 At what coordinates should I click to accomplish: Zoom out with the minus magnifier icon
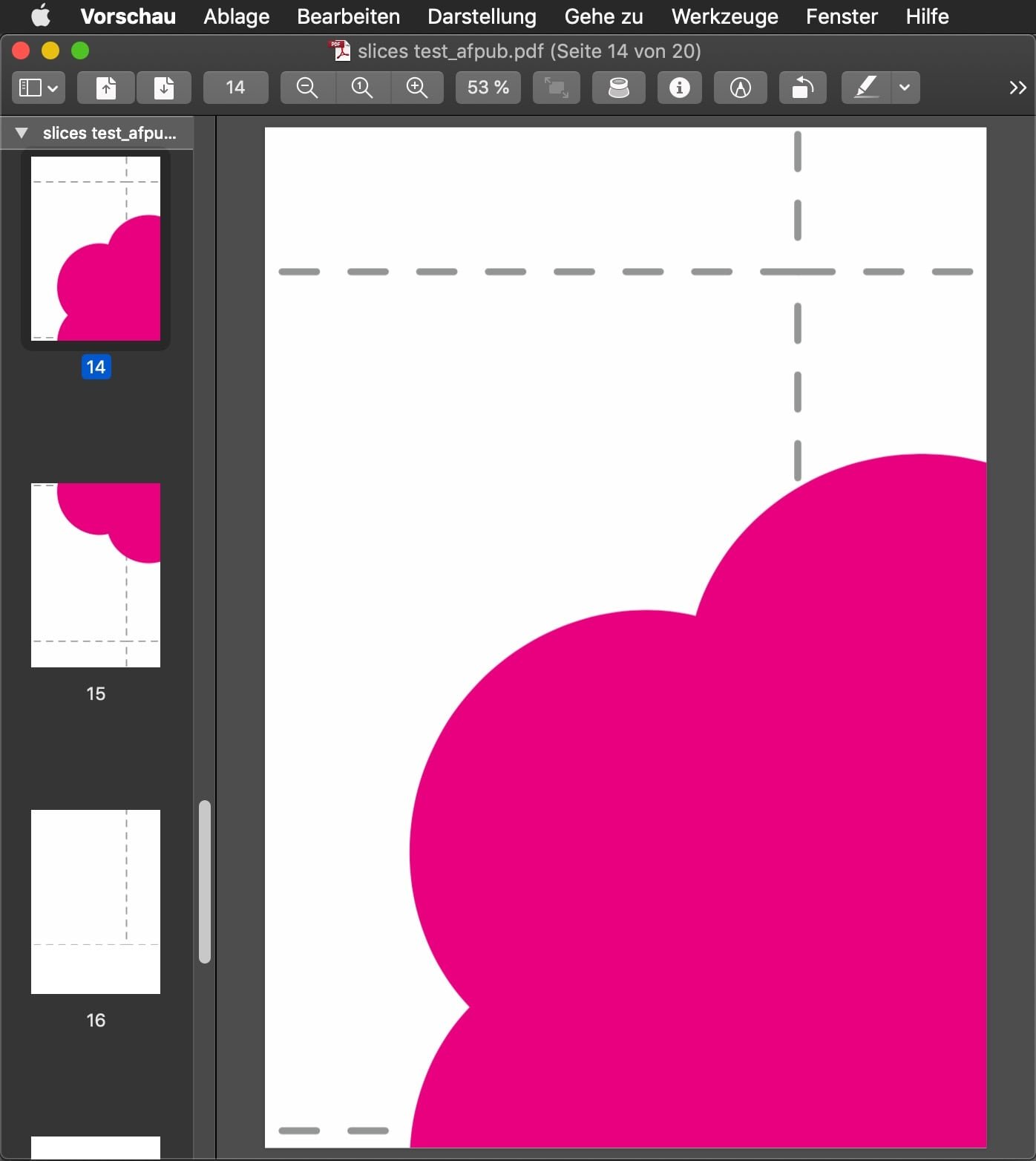click(307, 88)
